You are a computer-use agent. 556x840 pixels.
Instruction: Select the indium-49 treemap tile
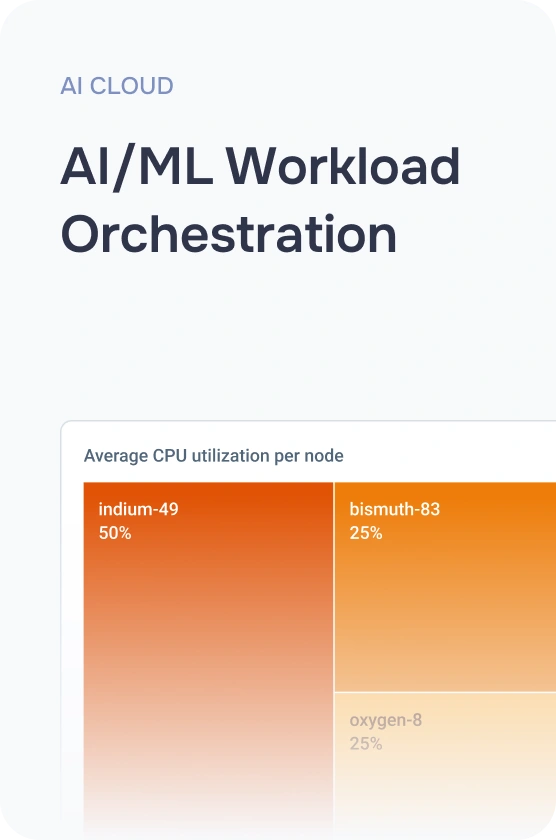click(x=208, y=661)
